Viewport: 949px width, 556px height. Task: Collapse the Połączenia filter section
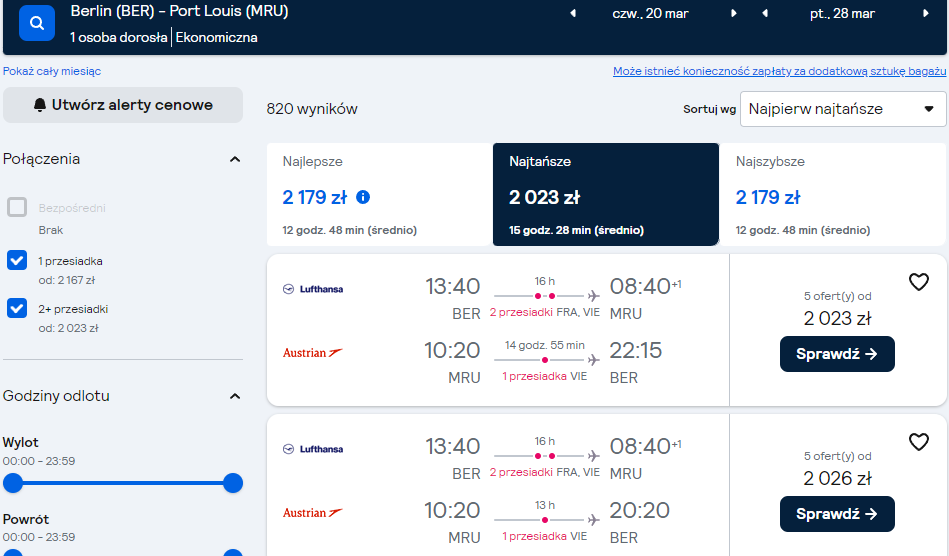point(235,159)
